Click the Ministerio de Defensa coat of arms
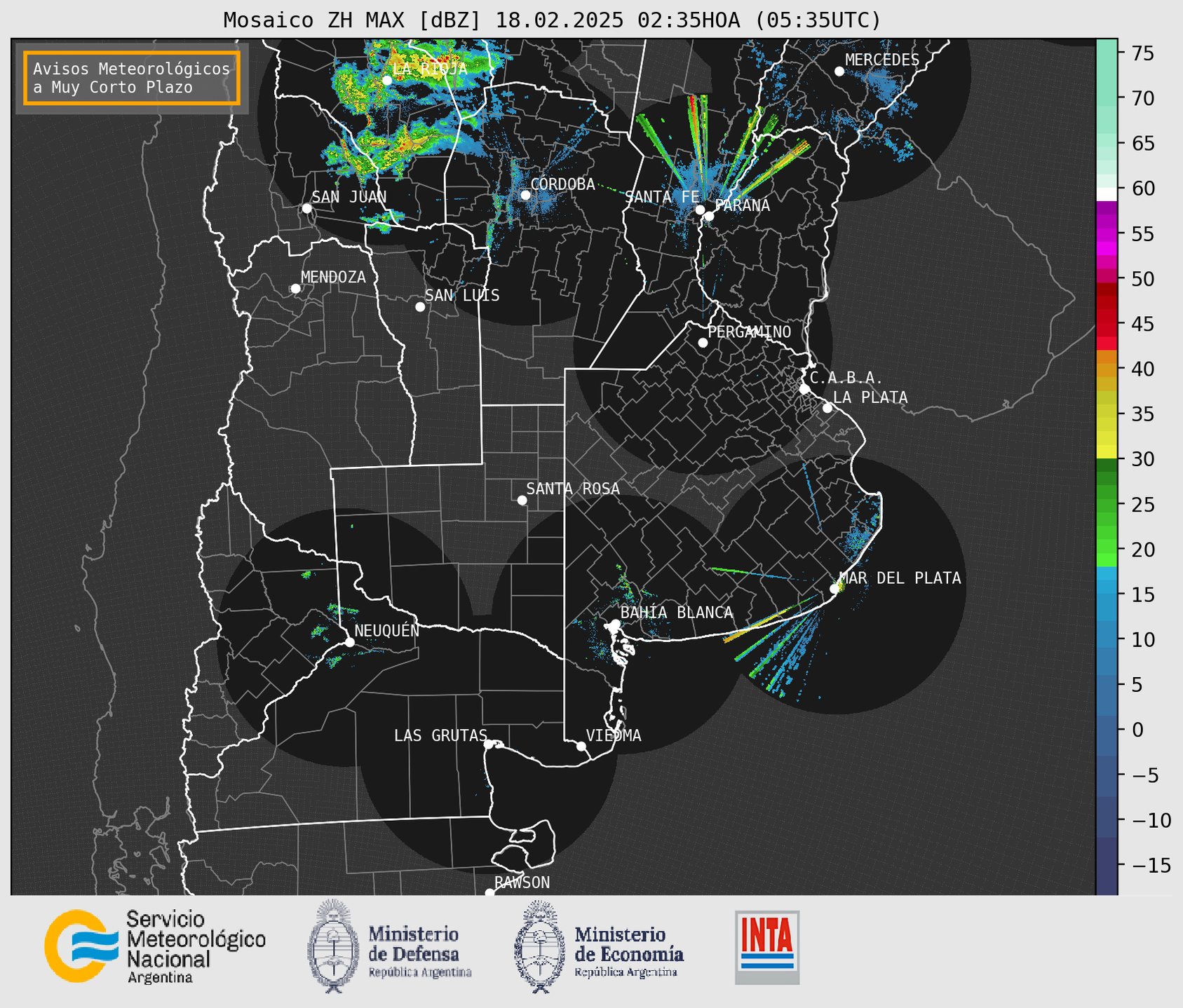Image resolution: width=1183 pixels, height=1008 pixels. pyautogui.click(x=334, y=946)
